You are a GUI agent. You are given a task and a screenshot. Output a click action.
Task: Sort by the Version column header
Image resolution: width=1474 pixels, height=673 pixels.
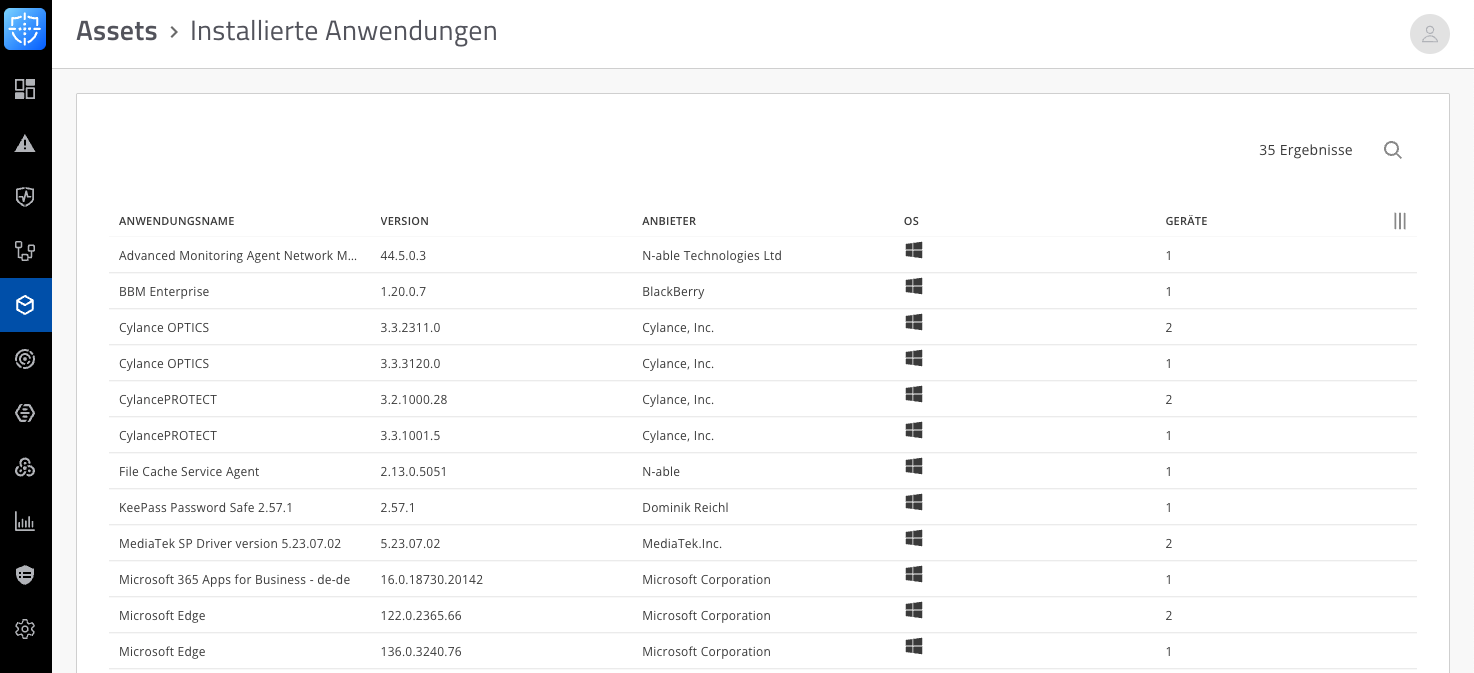(404, 221)
